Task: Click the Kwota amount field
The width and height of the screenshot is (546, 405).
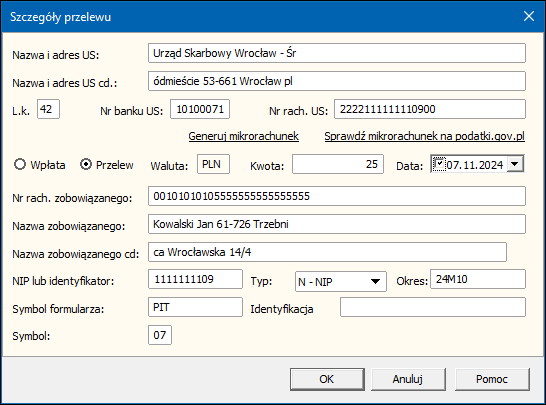Action: click(338, 164)
